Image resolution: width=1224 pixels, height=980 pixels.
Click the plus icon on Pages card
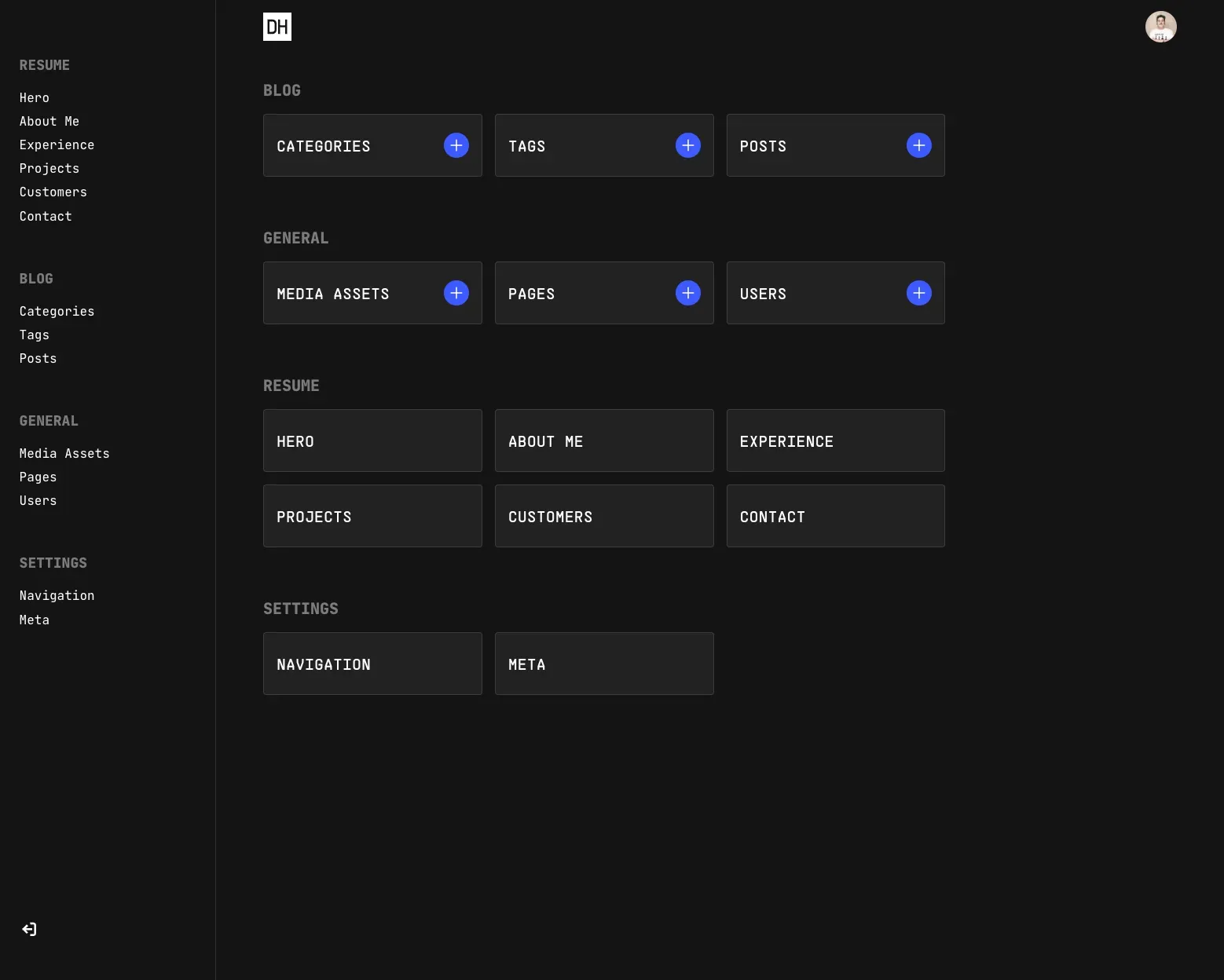coord(687,293)
